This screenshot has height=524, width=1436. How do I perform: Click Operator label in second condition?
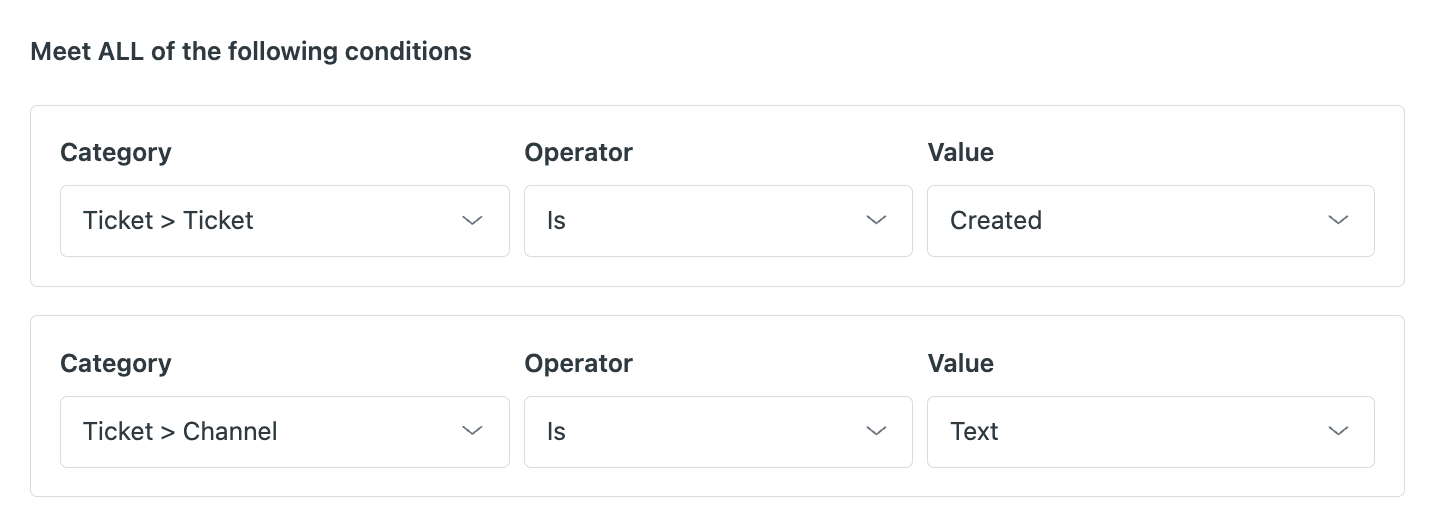(579, 363)
